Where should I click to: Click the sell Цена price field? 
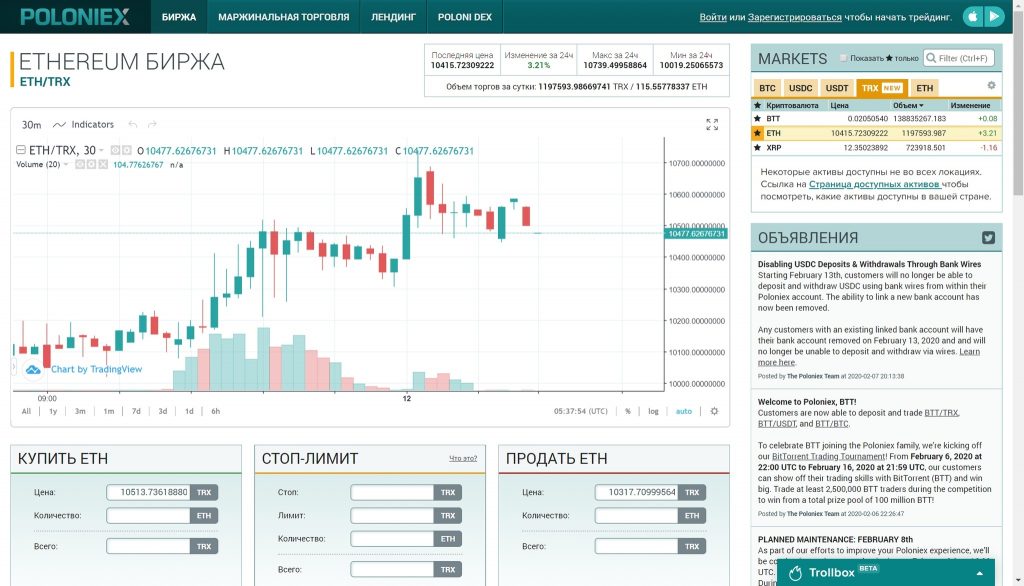636,493
